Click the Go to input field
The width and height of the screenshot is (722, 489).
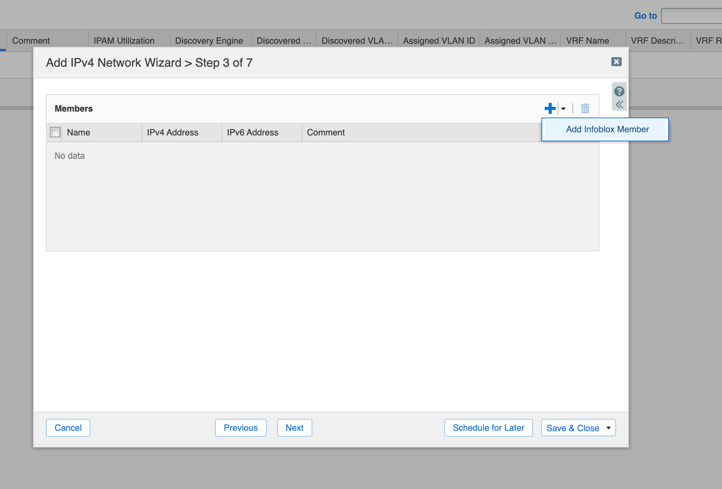(x=691, y=16)
